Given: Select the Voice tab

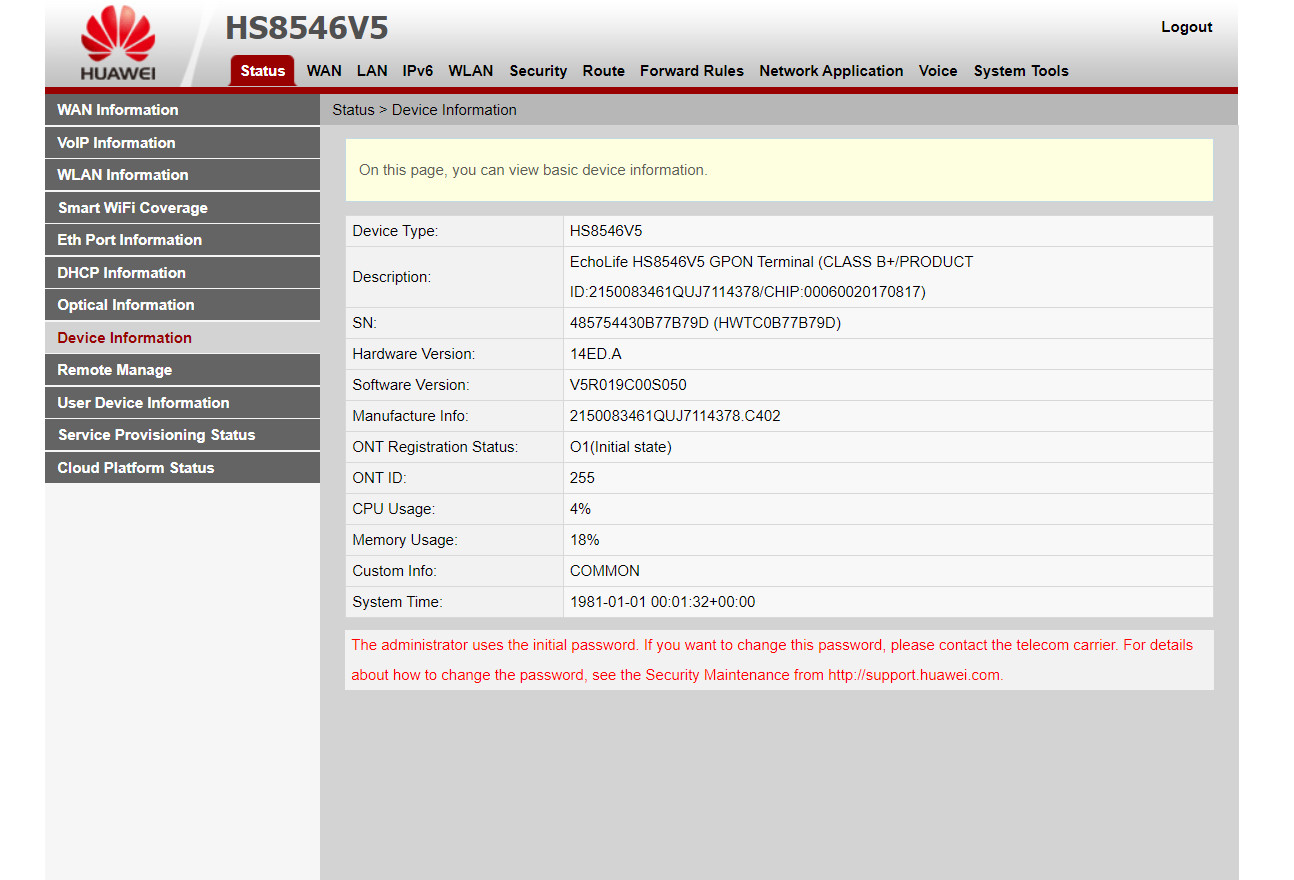Looking at the screenshot, I should click(938, 71).
